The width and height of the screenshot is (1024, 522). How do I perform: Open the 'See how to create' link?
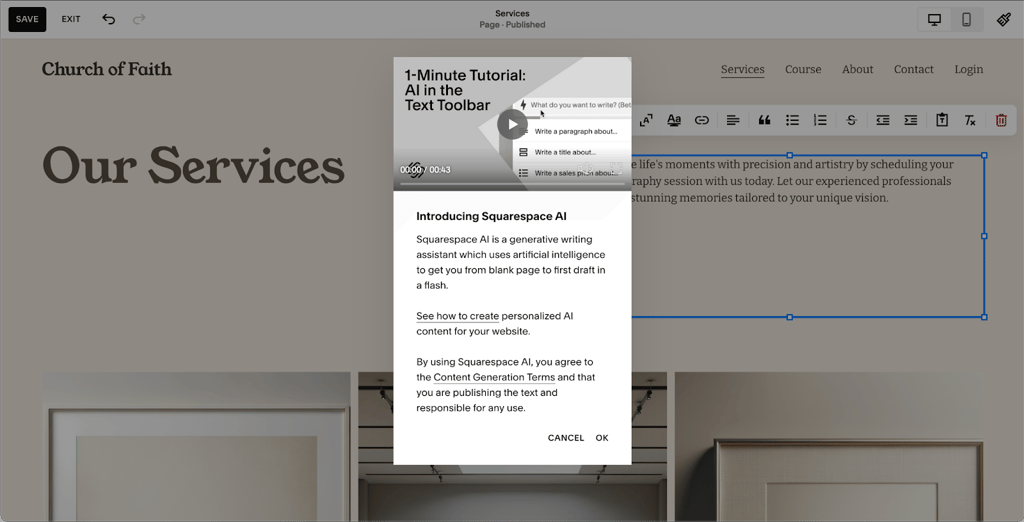(457, 316)
